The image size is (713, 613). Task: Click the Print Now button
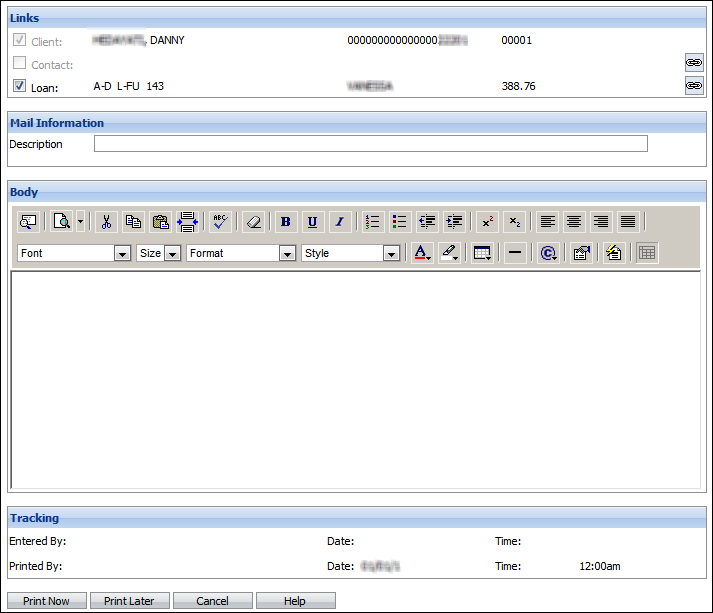(x=47, y=601)
